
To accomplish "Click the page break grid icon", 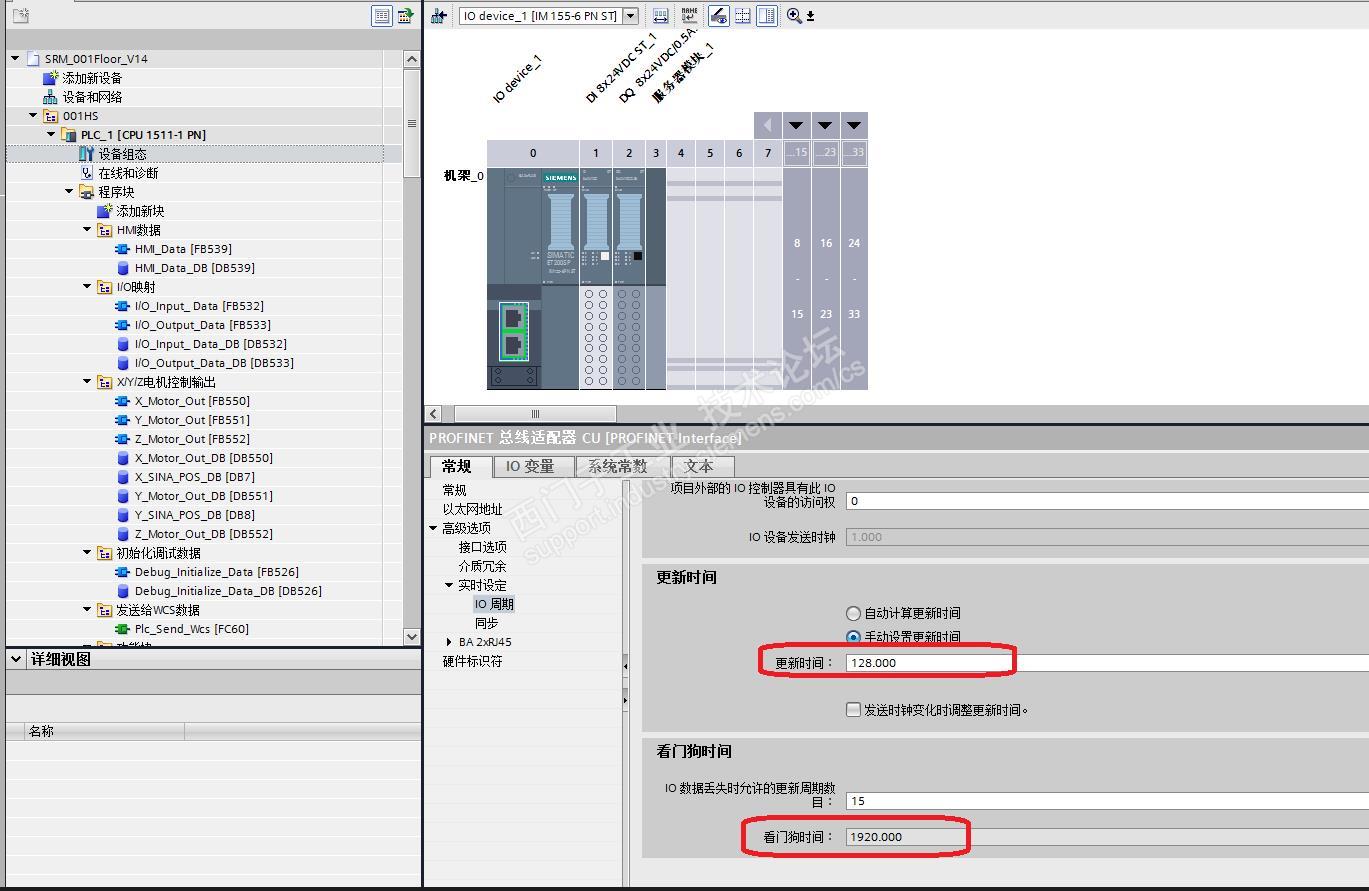I will click(x=743, y=16).
